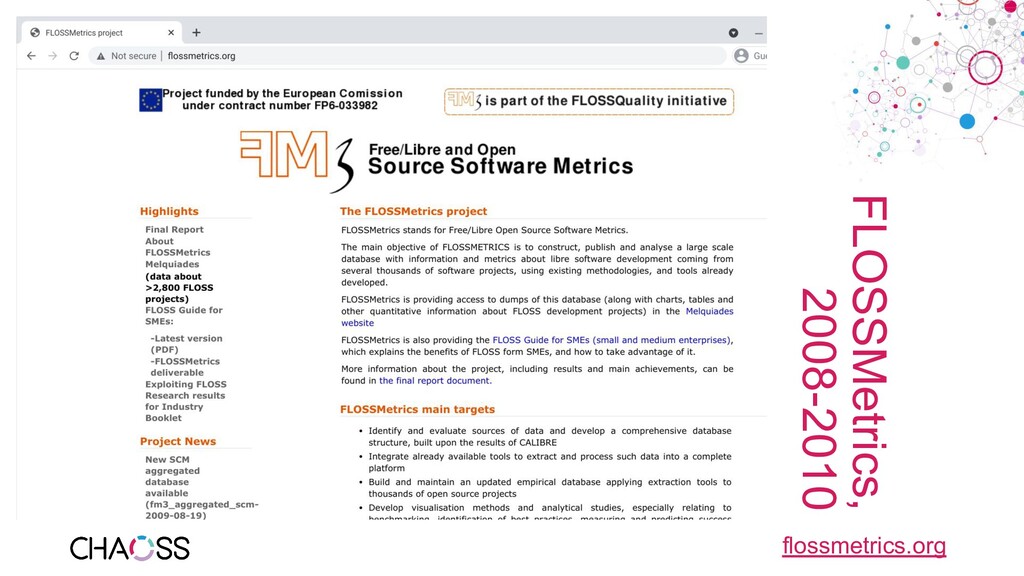Viewport: 1024px width, 576px height.
Task: Click the flossmetrics.org address bar
Action: 405,56
